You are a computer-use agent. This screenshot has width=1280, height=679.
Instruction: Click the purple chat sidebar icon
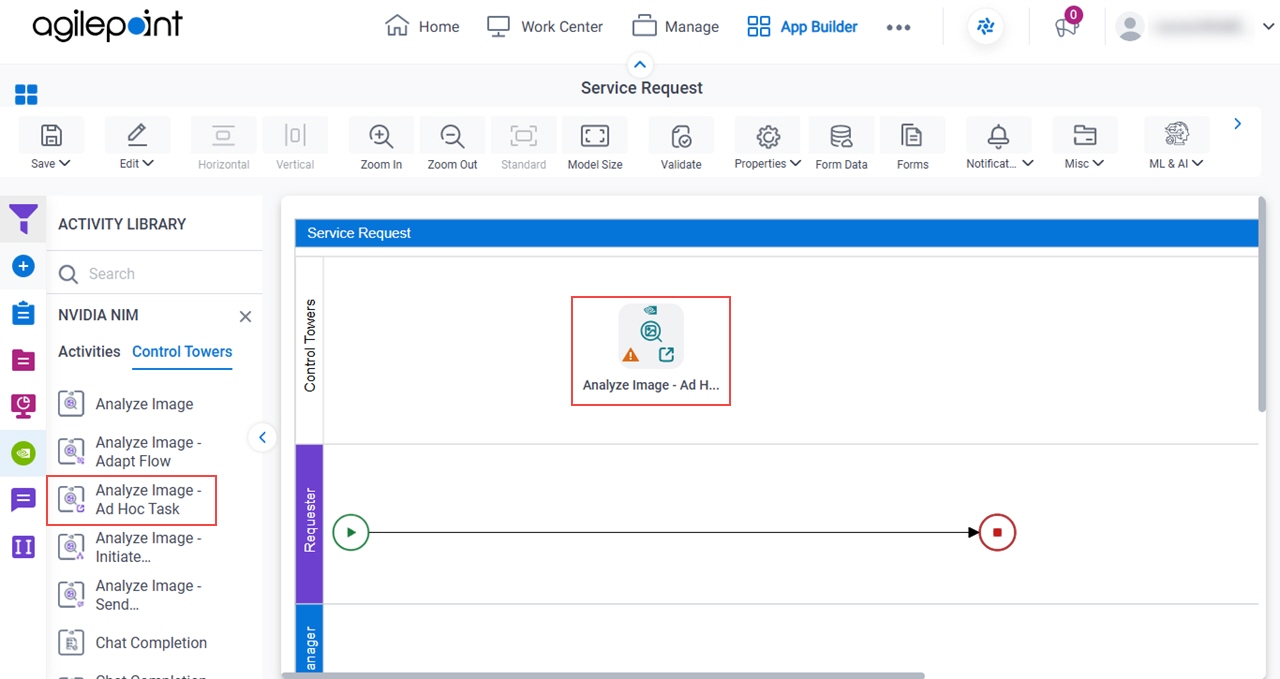(23, 500)
